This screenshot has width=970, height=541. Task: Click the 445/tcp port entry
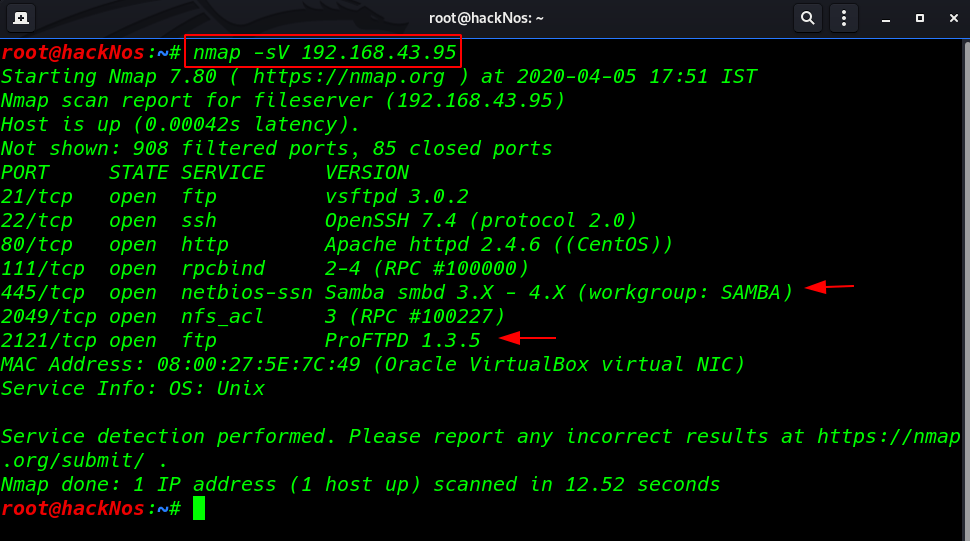pyautogui.click(x=43, y=293)
